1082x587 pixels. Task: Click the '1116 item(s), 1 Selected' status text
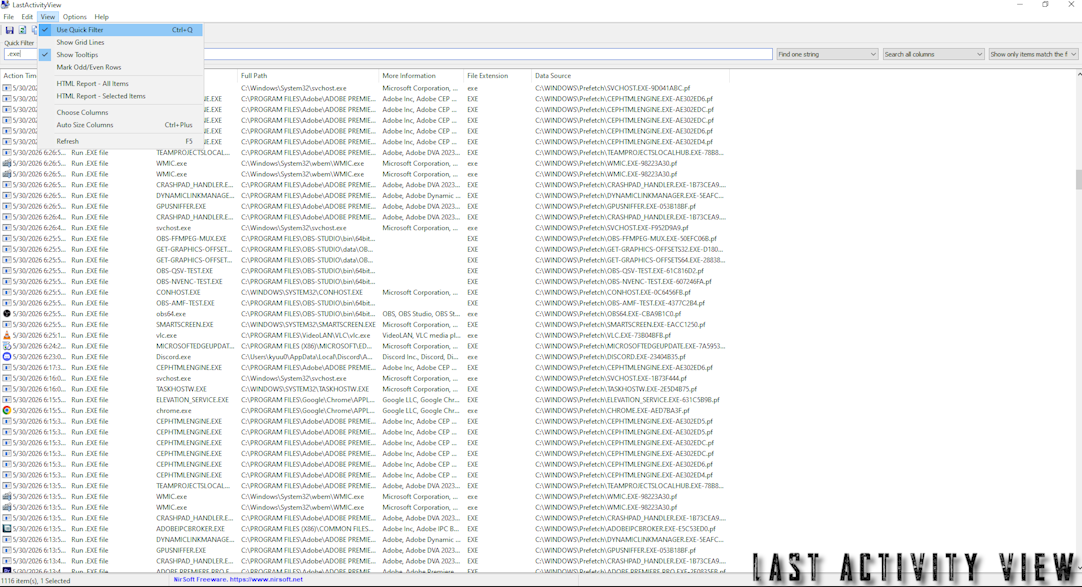pyautogui.click(x=36, y=581)
